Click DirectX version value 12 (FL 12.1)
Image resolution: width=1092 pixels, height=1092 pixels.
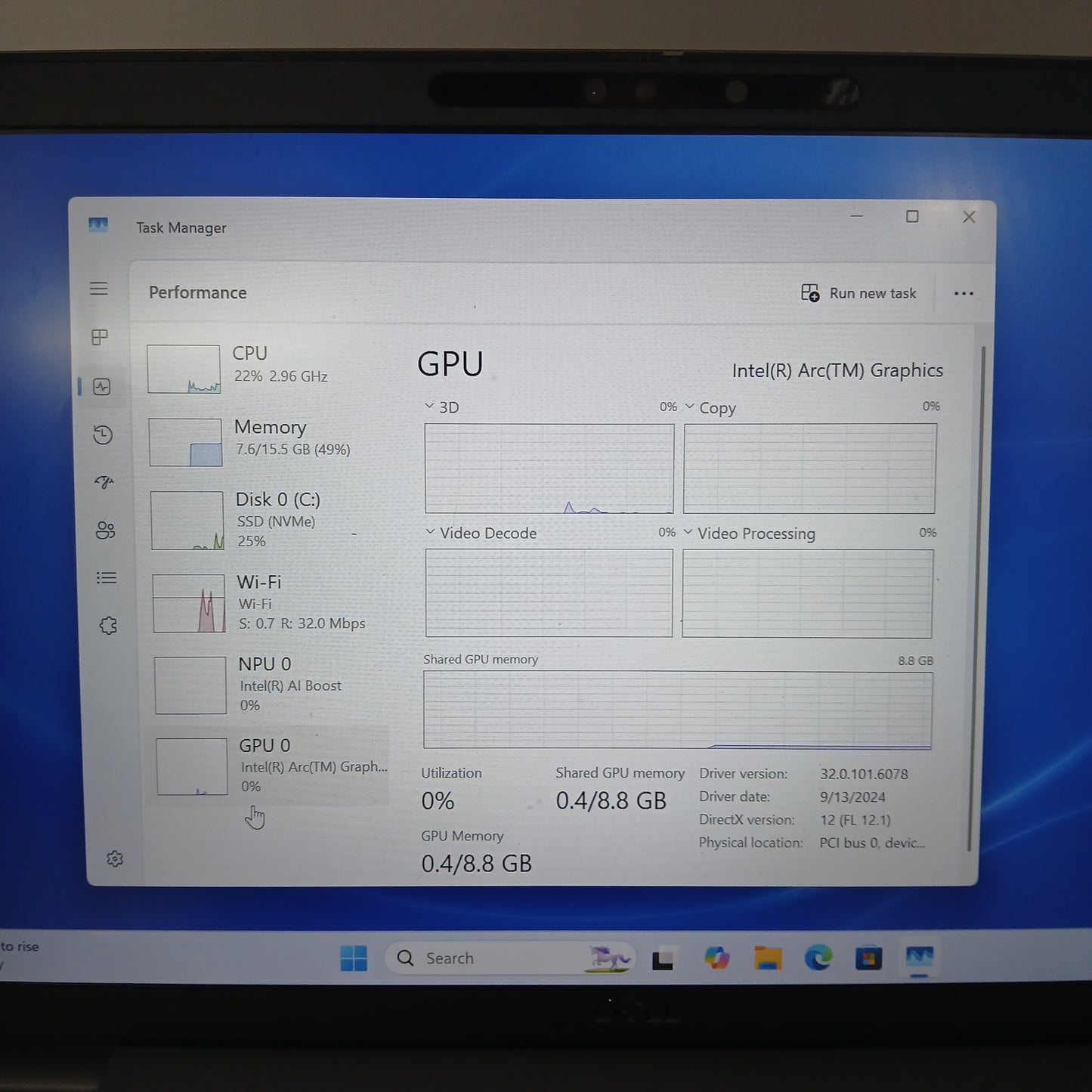click(x=855, y=820)
